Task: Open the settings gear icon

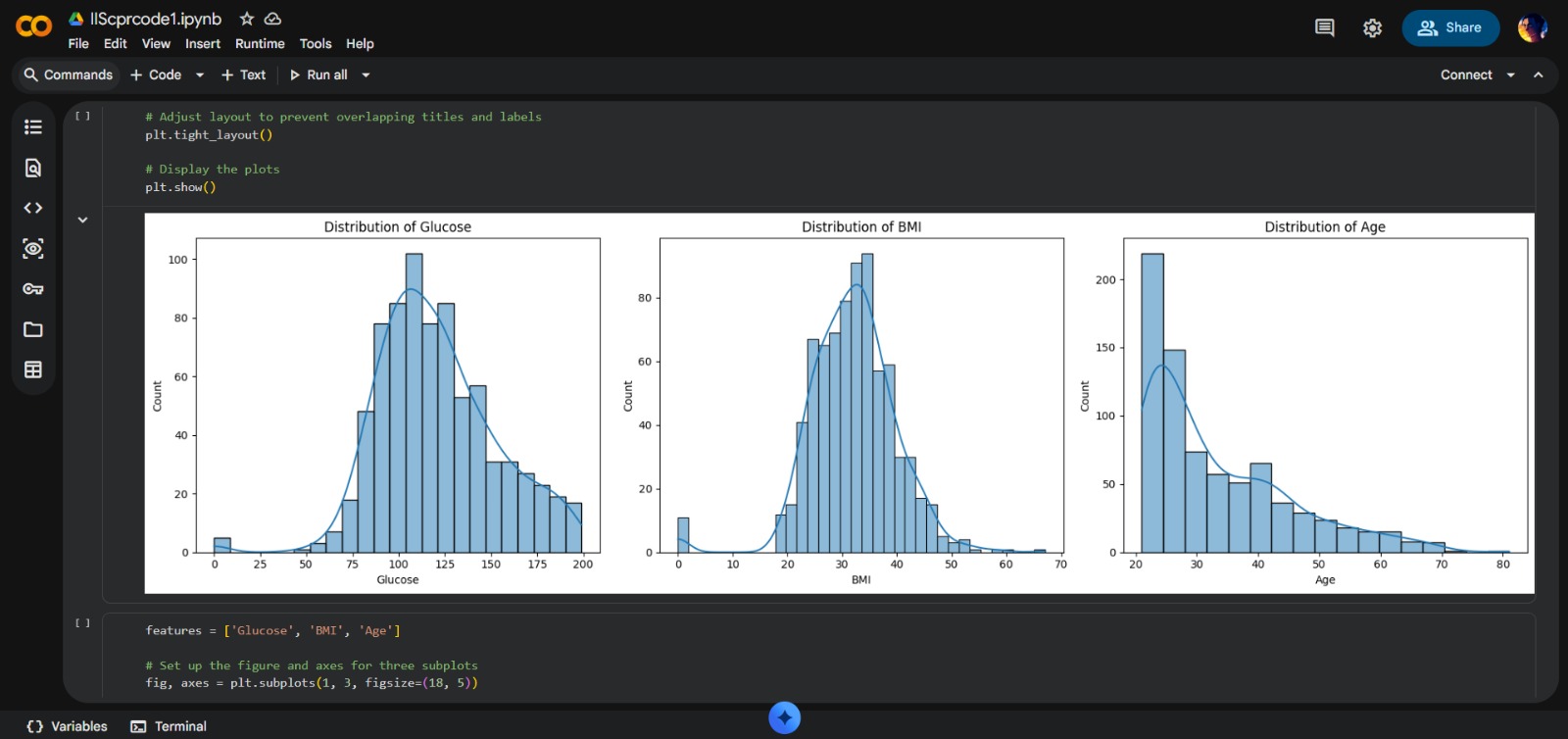Action: (1372, 28)
